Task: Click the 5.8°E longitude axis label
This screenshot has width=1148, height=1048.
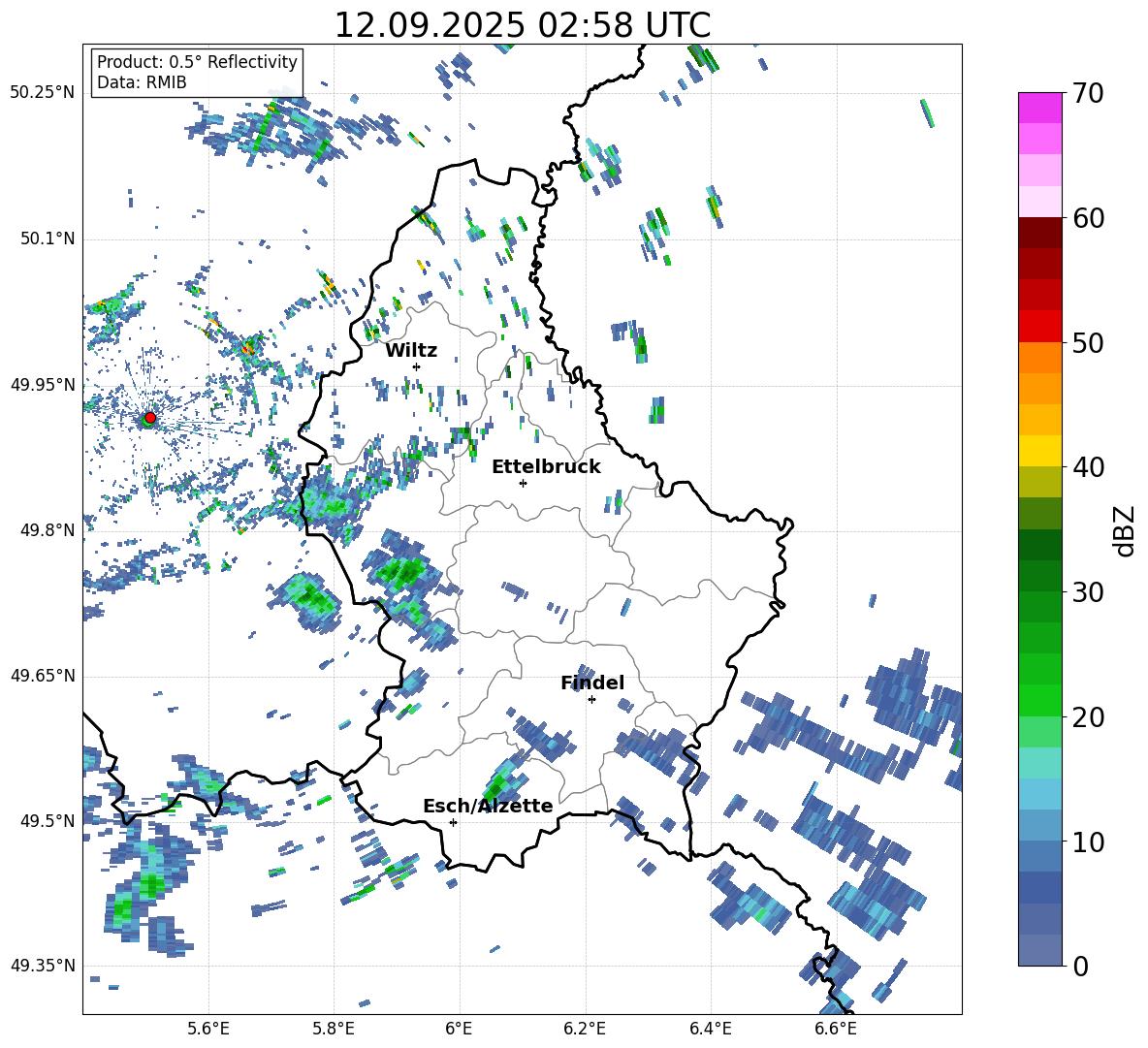Action: (334, 1029)
